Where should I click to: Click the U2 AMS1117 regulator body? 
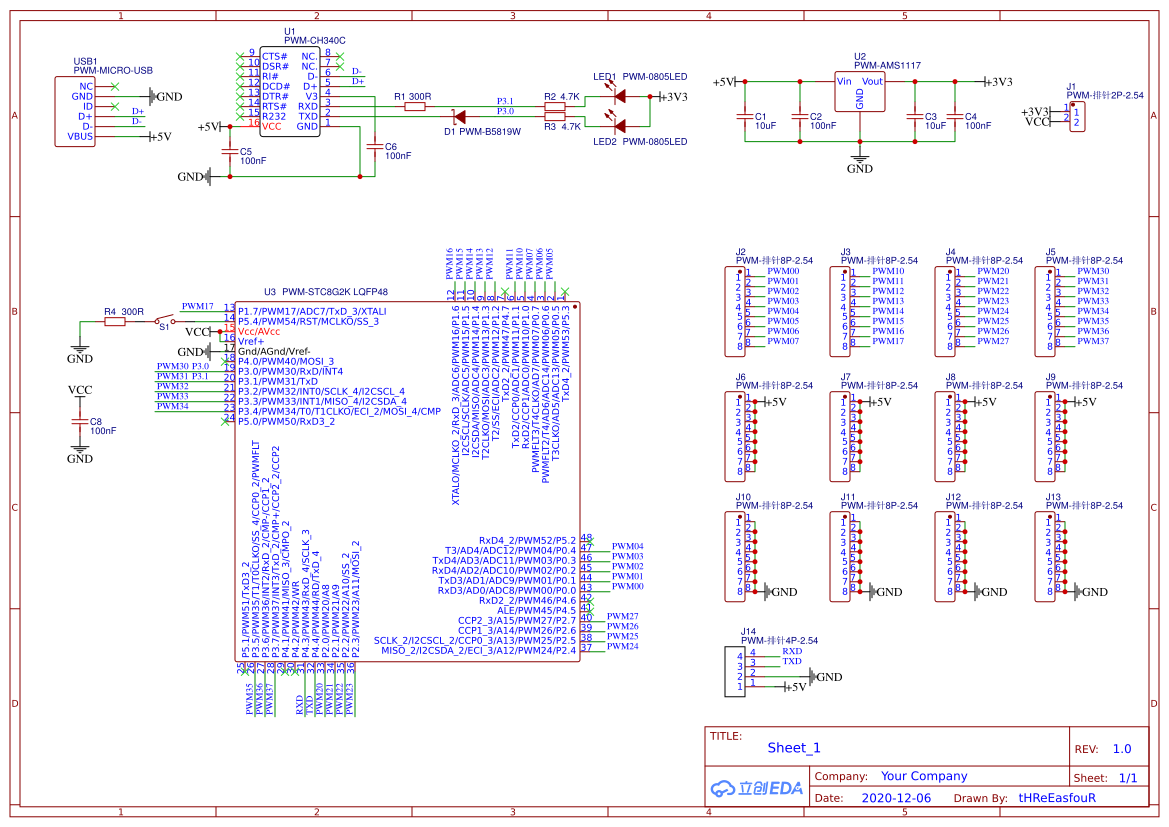[x=860, y=92]
